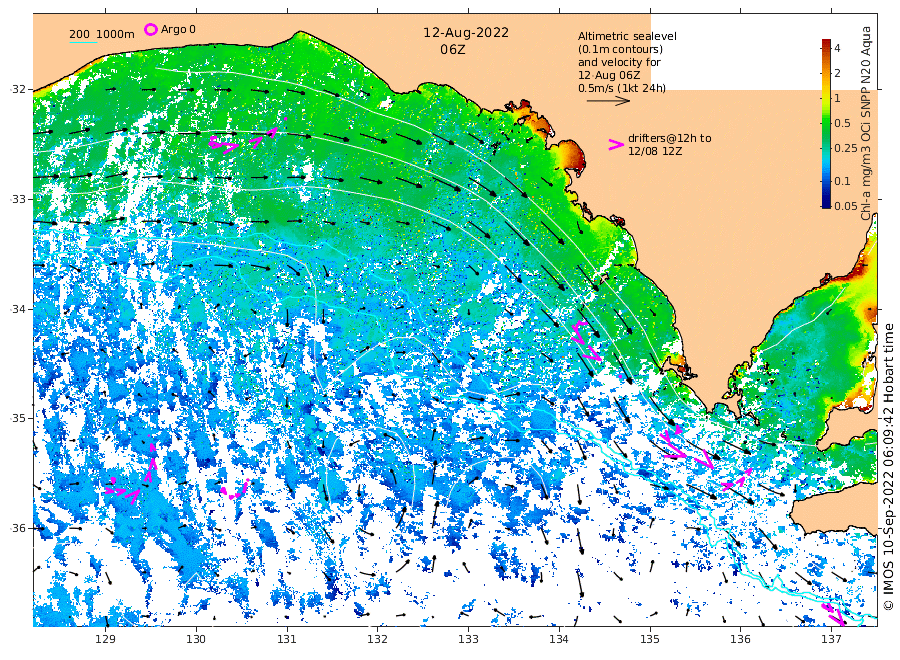Click the color bar tick value 0.25
This screenshot has height=660, width=900.
coord(845,148)
